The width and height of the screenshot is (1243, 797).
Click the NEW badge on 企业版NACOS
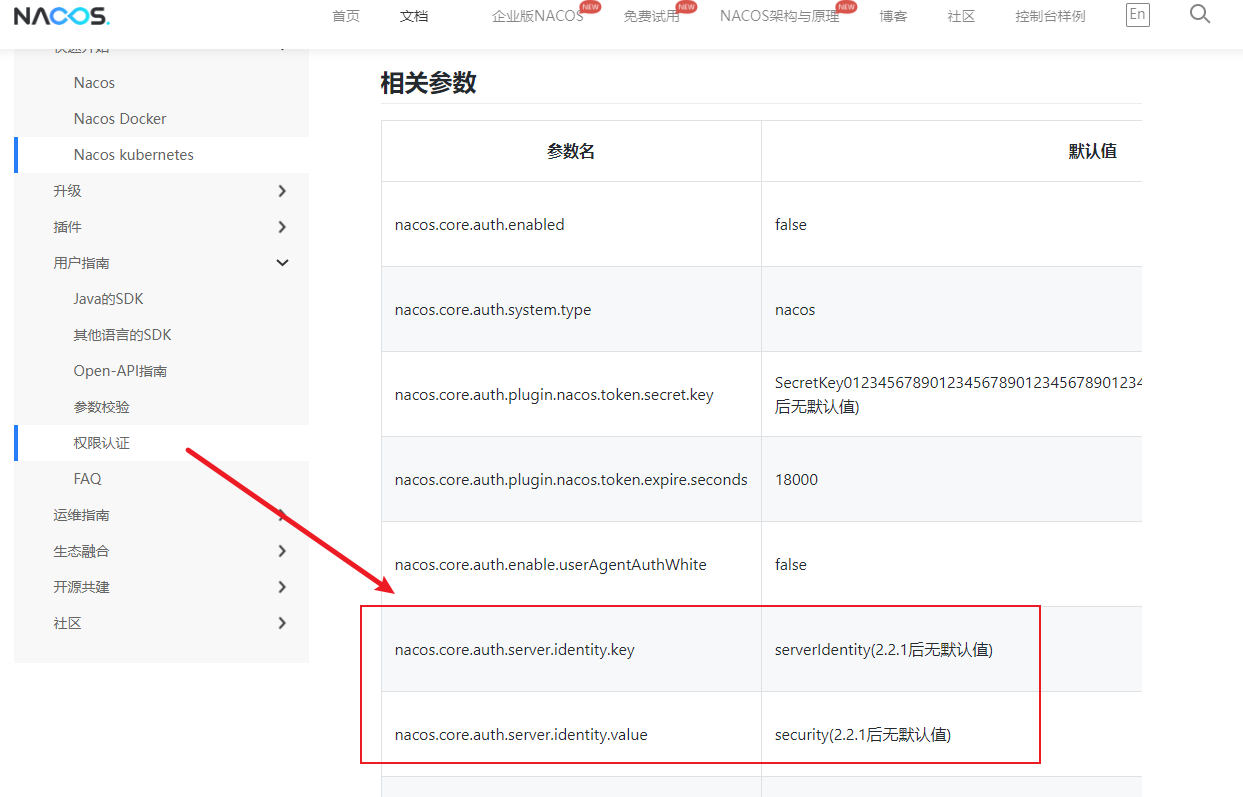tap(589, 6)
